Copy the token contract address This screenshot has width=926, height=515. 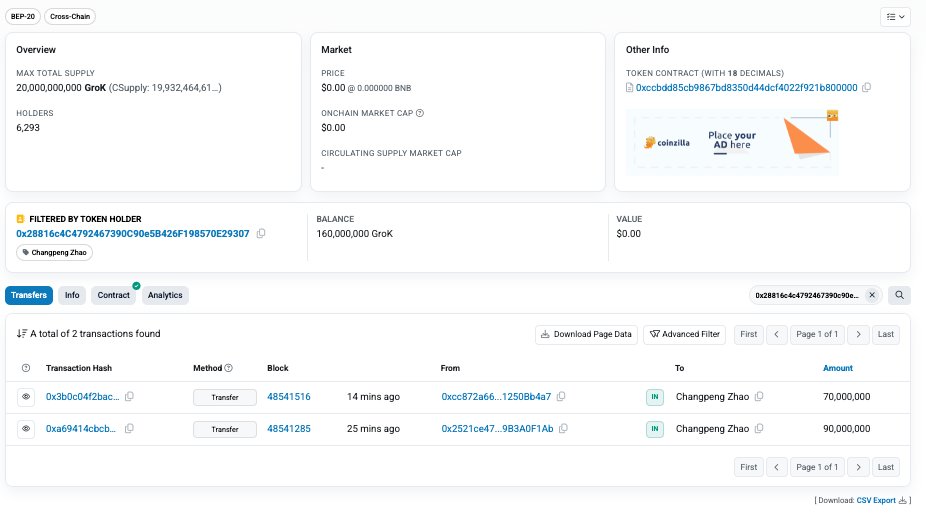pos(866,88)
